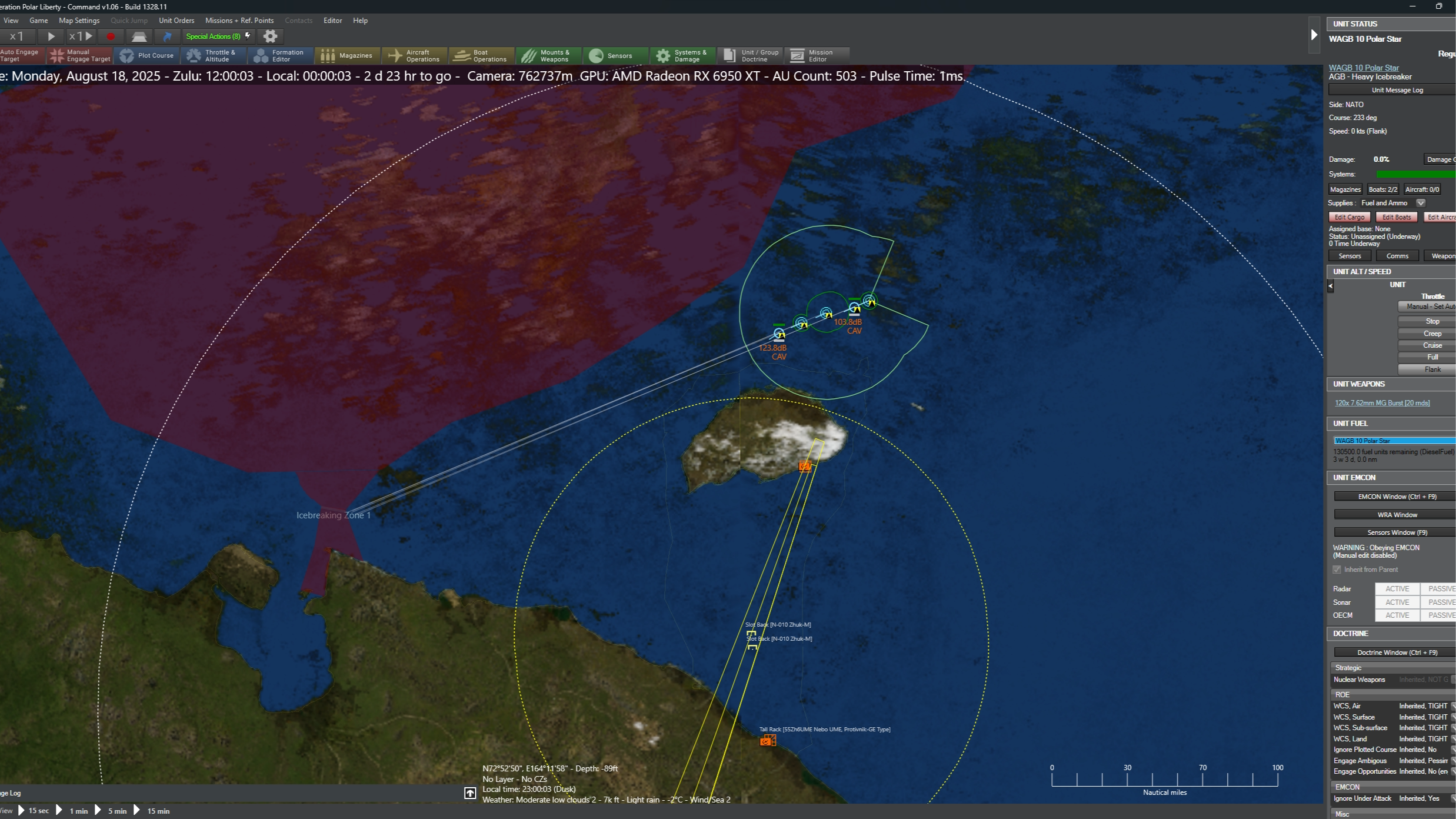Open the Plot Course tool
The image size is (1456, 819).
tap(146, 55)
